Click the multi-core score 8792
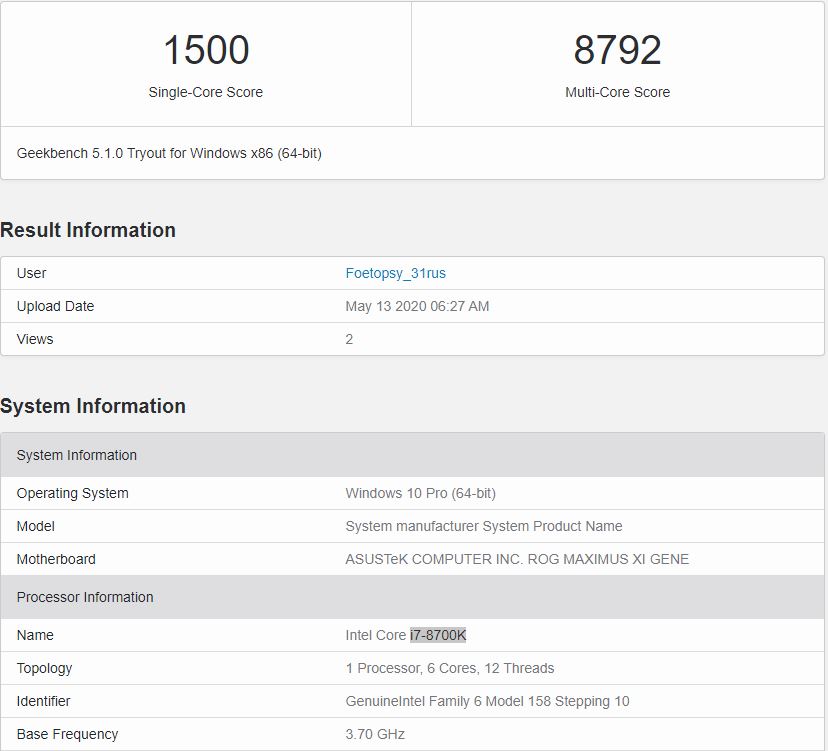The image size is (828, 751). point(617,50)
